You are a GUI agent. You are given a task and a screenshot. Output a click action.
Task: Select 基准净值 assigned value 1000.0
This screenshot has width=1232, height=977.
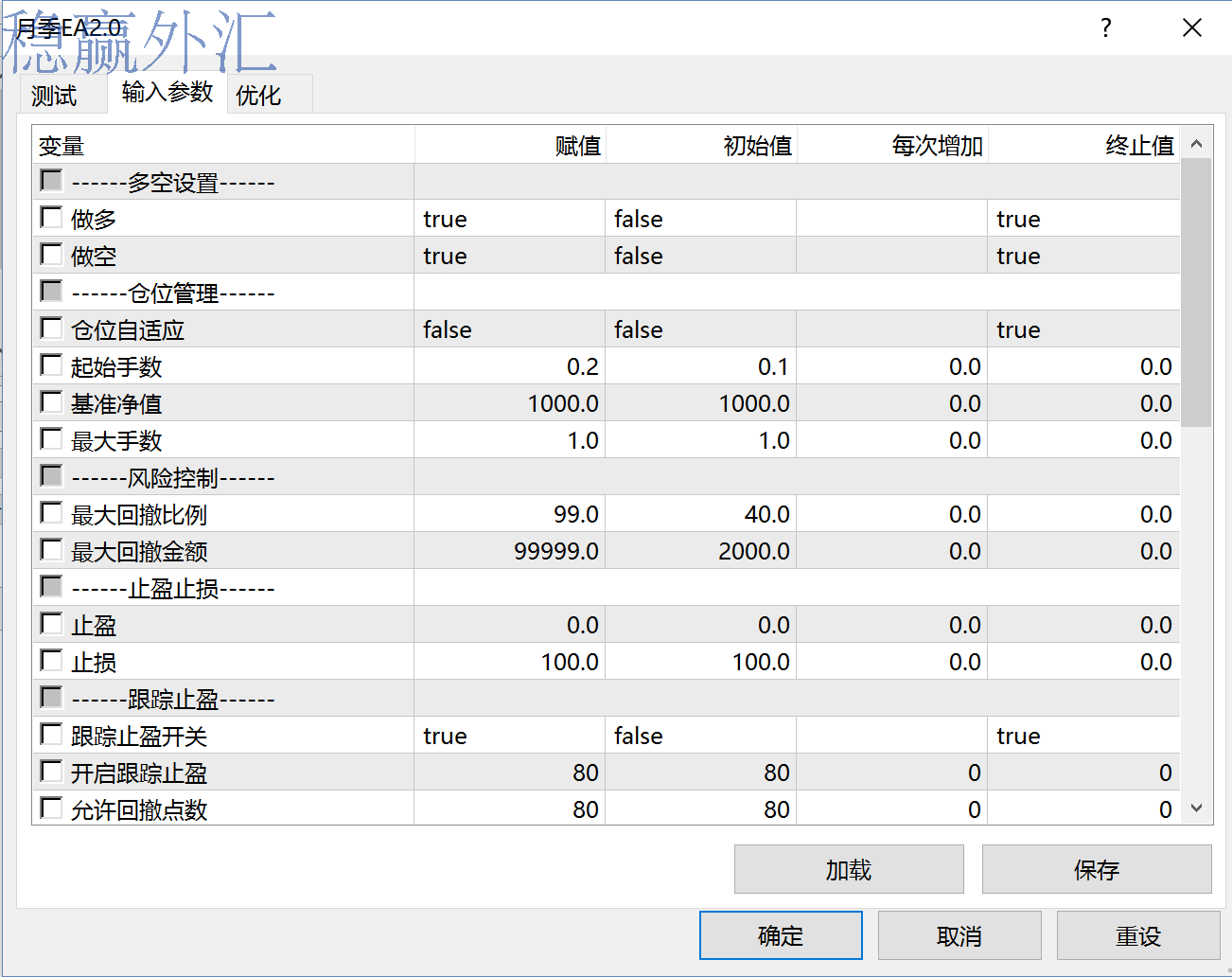(509, 403)
